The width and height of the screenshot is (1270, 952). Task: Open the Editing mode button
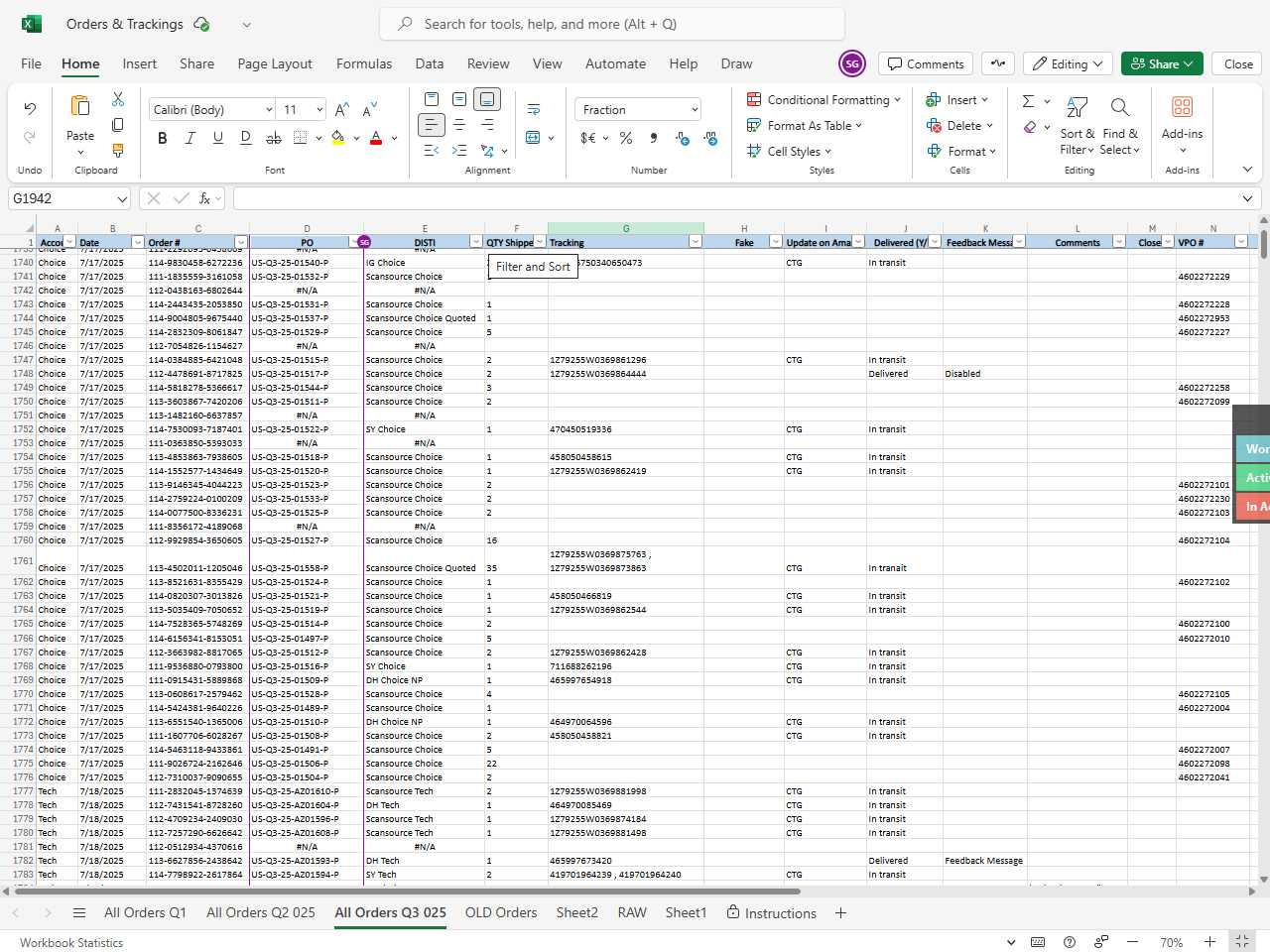click(1068, 63)
